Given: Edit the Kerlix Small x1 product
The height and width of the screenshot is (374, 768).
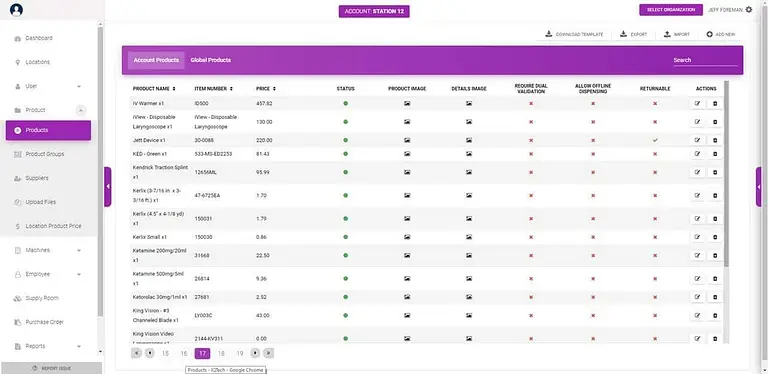Looking at the screenshot, I should click(697, 237).
